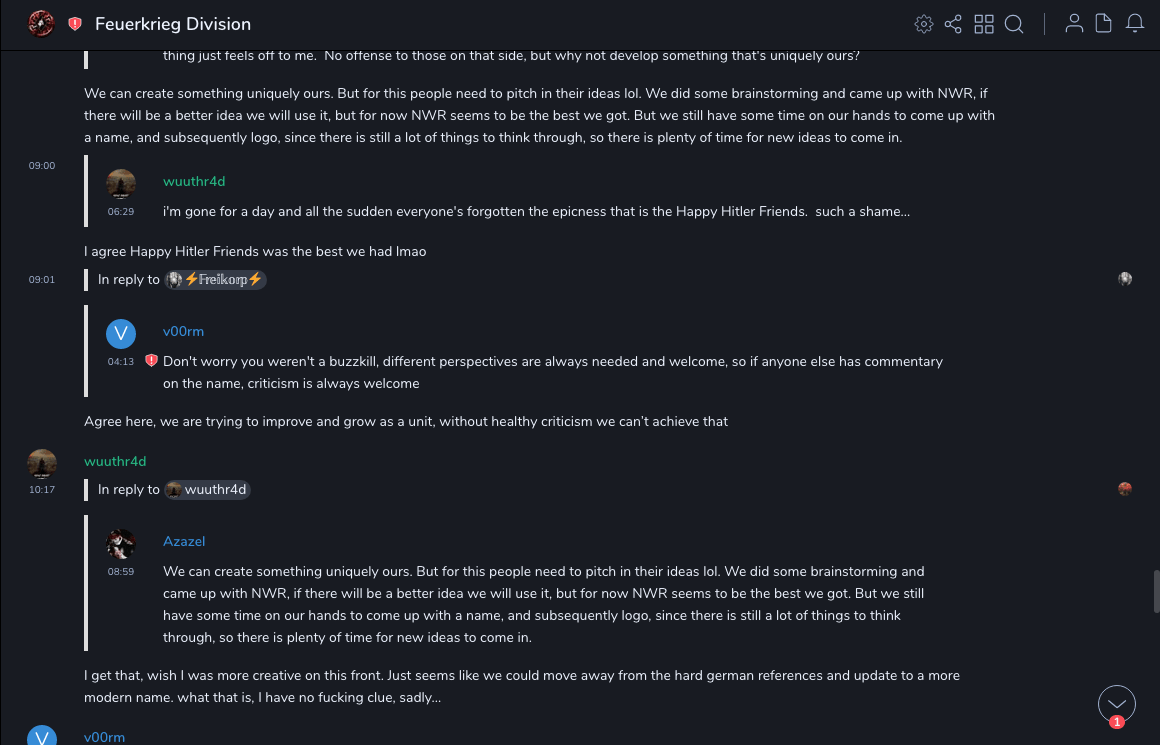Open notifications with the bell icon
Image resolution: width=1160 pixels, height=745 pixels.
click(1135, 24)
